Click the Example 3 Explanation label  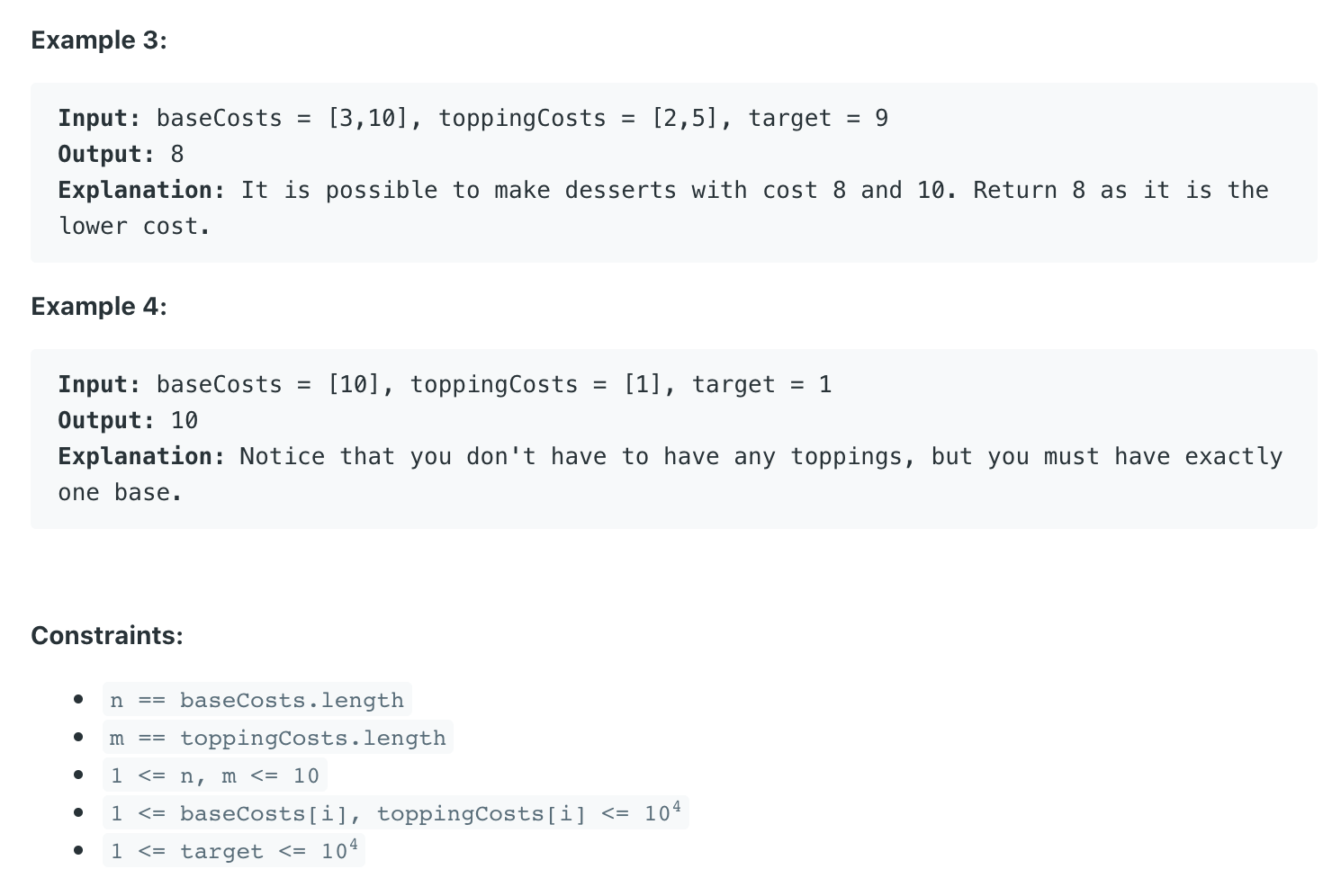pyautogui.click(x=141, y=190)
